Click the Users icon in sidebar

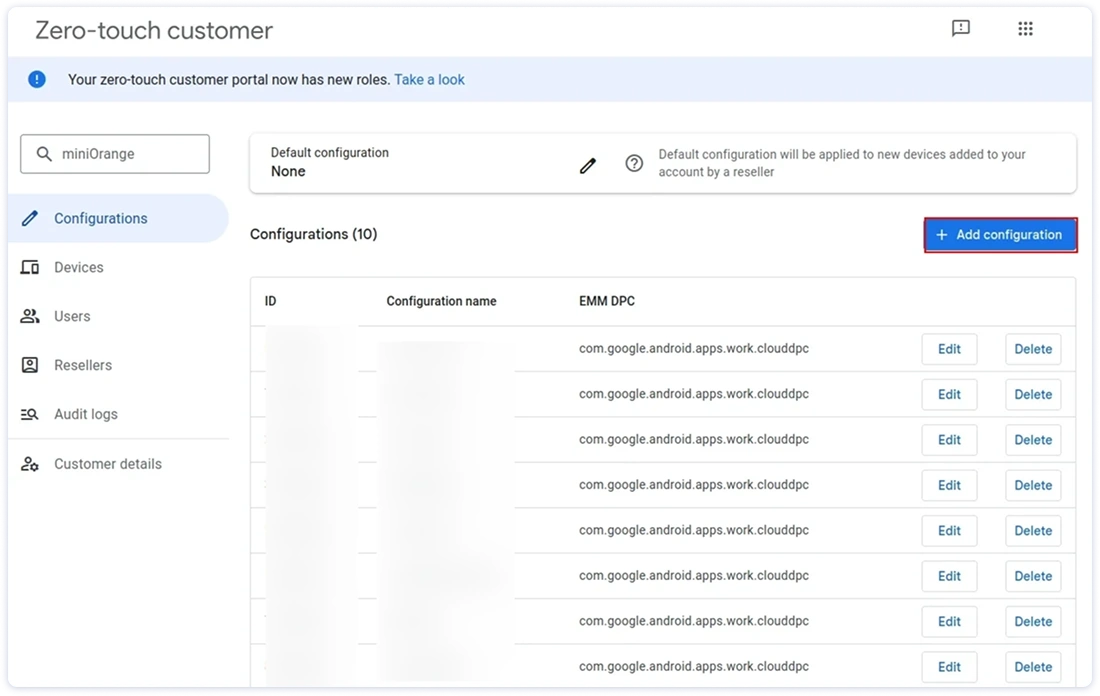click(30, 316)
